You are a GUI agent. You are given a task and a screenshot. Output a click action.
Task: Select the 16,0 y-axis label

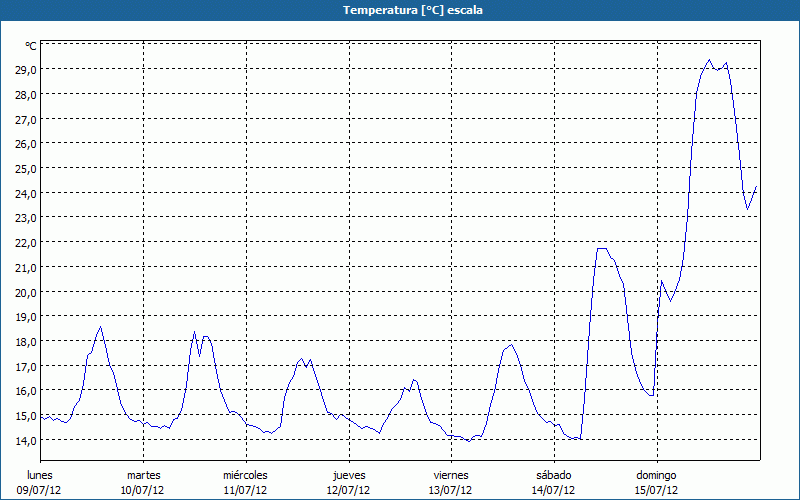[x=26, y=391]
